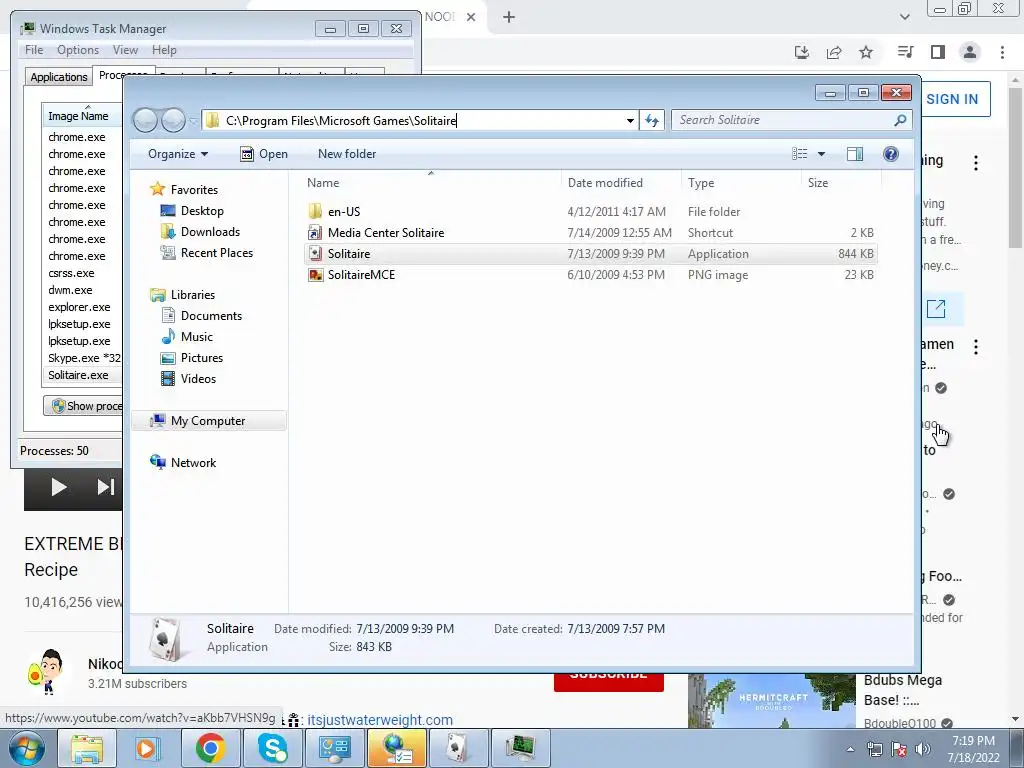
Task: Click Skype icon on the taskbar
Action: [x=273, y=748]
